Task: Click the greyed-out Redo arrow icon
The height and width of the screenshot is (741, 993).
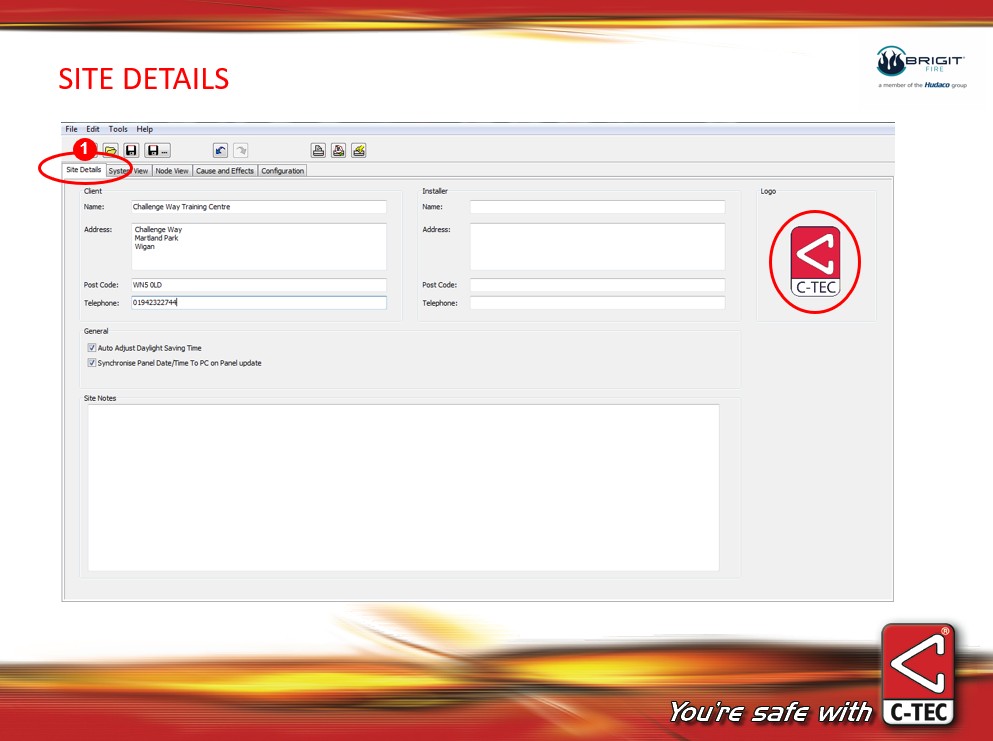Action: point(240,151)
